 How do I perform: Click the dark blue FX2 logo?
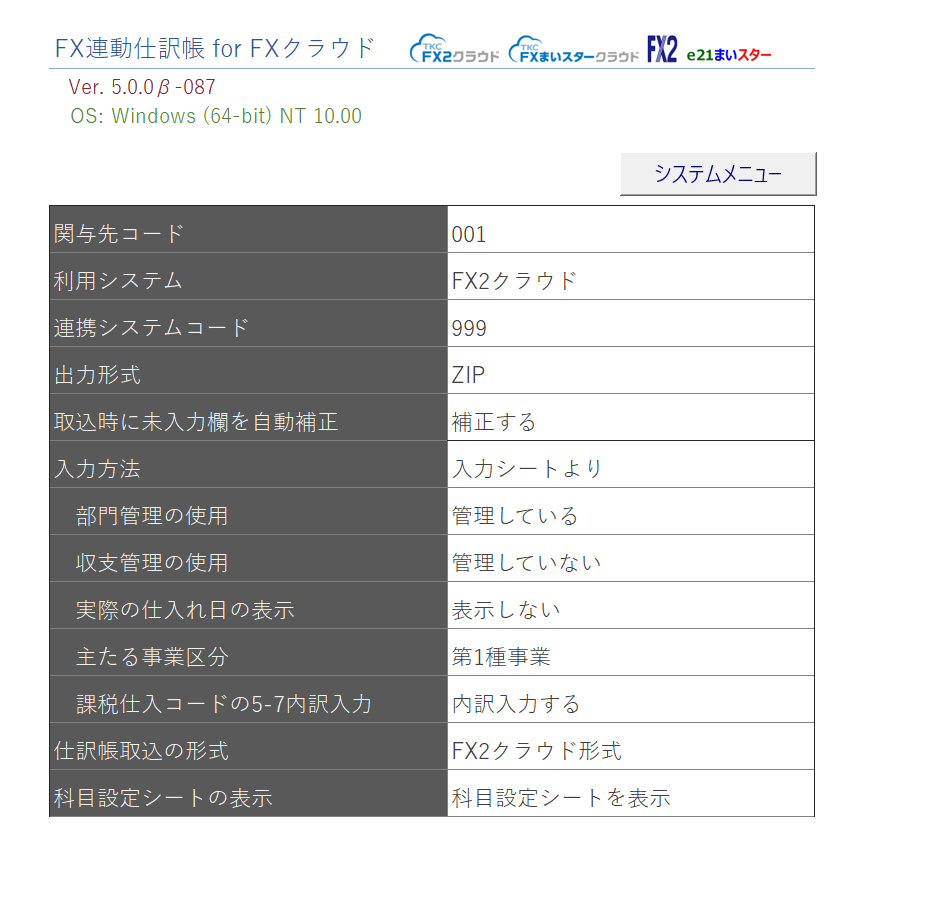click(662, 49)
